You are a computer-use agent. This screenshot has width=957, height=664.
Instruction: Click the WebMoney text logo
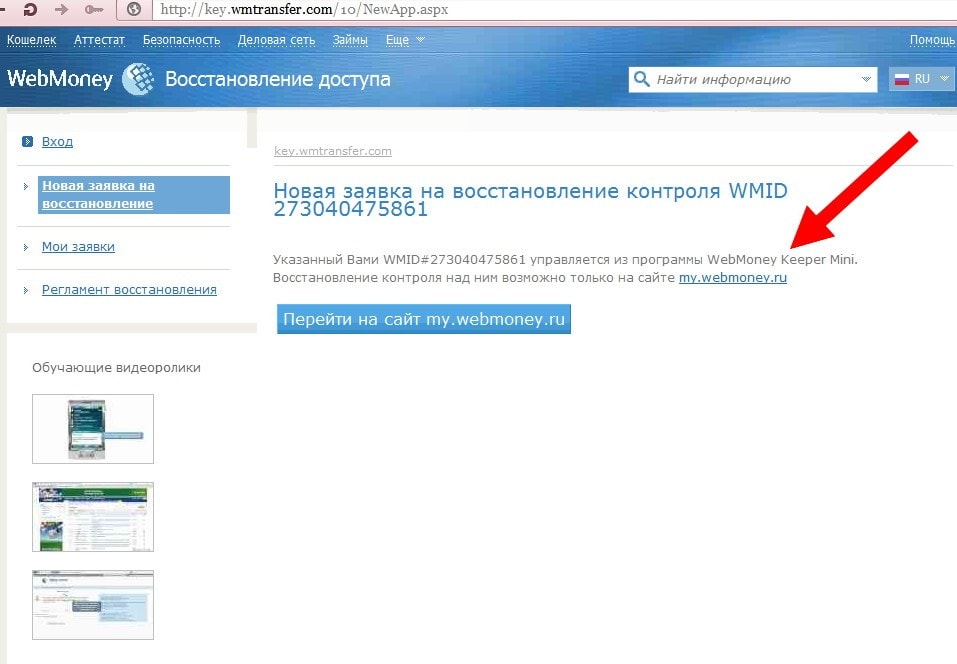pyautogui.click(x=60, y=79)
